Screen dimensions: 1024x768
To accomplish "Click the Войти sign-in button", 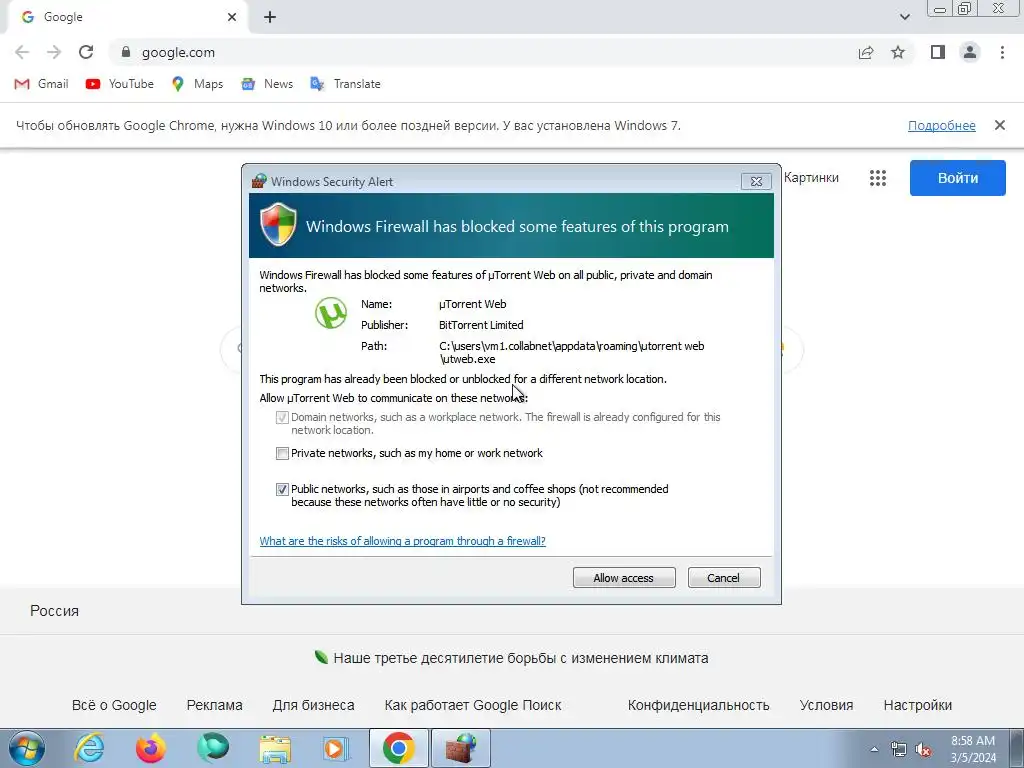I will coord(957,178).
